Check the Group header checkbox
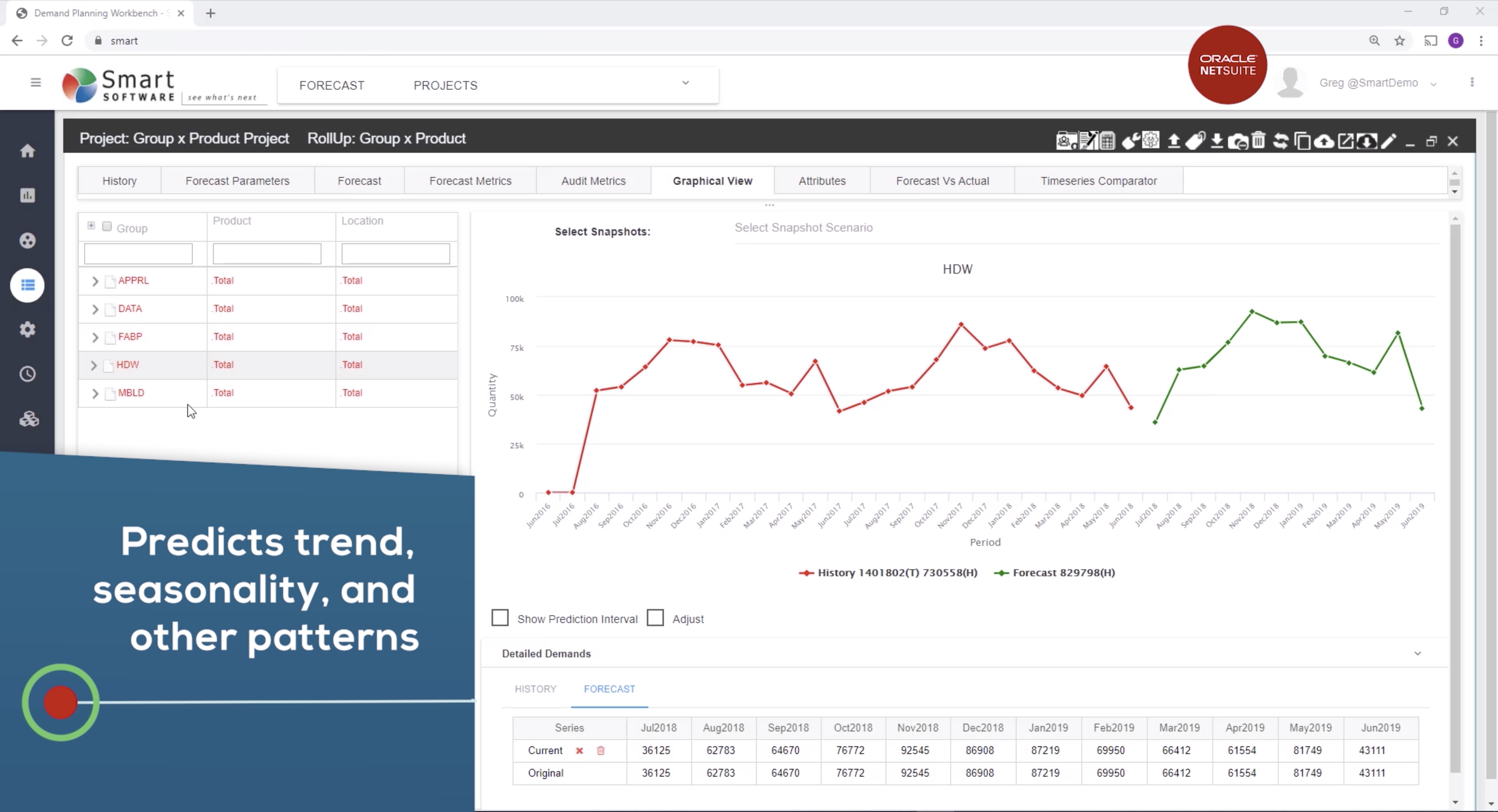 click(107, 226)
